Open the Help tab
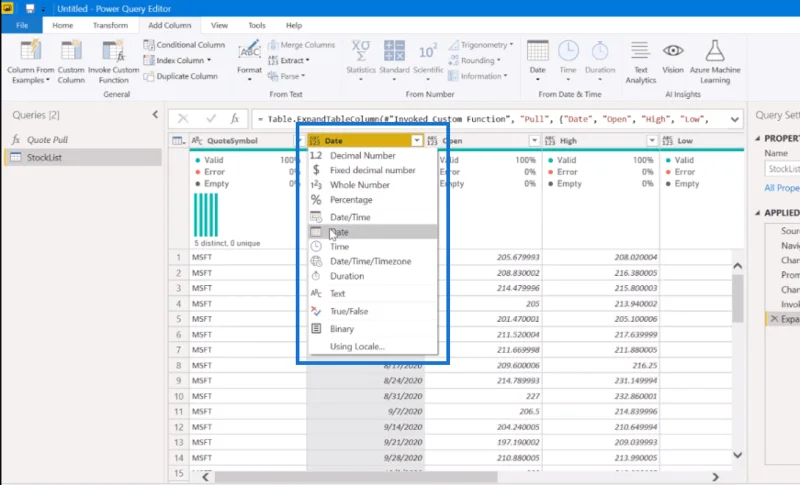 click(x=294, y=25)
